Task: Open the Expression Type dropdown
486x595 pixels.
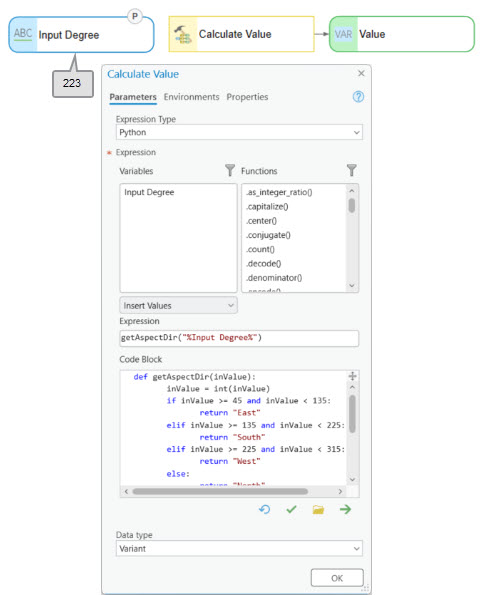Action: (239, 132)
